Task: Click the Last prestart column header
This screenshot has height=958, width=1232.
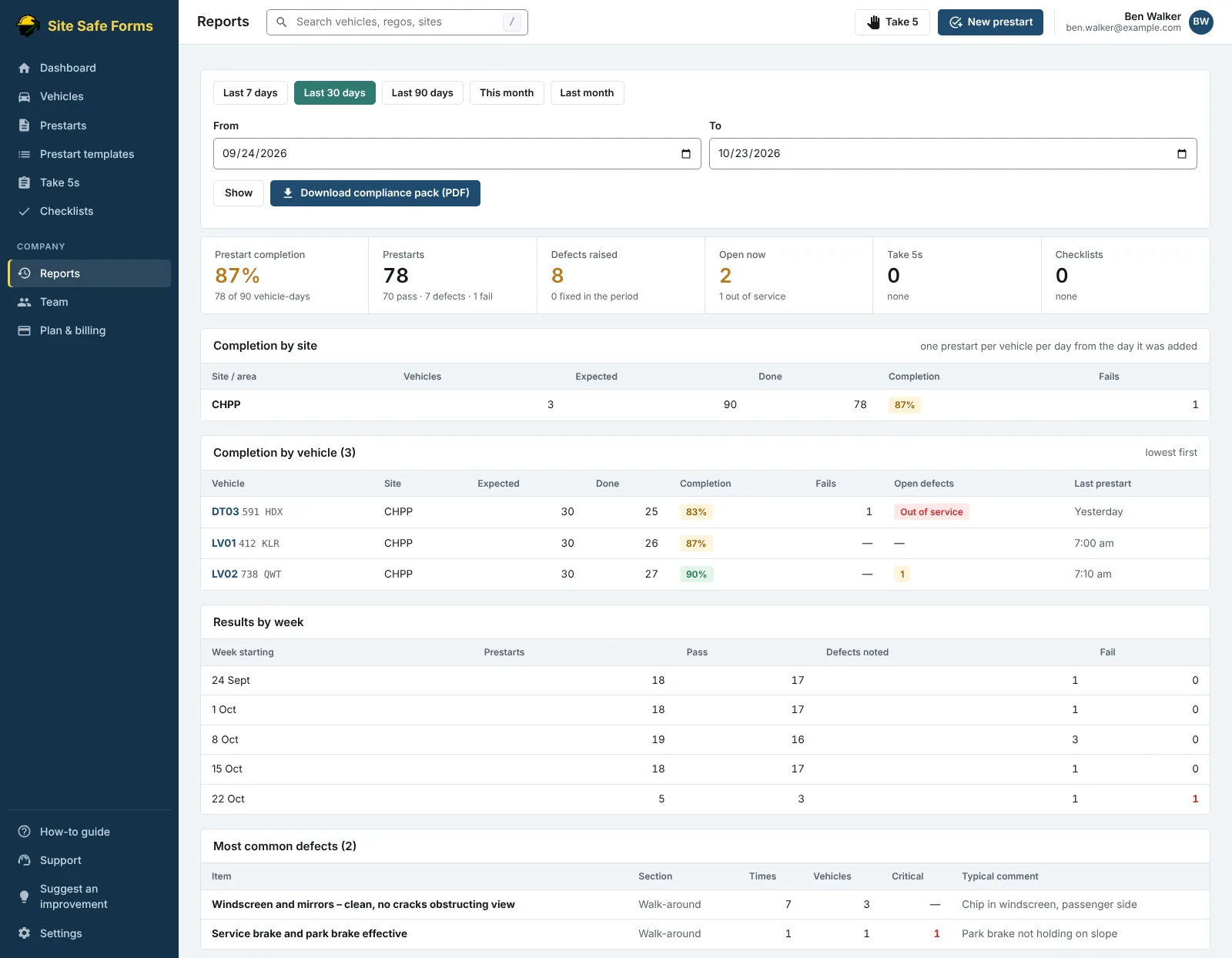Action: tap(1103, 484)
